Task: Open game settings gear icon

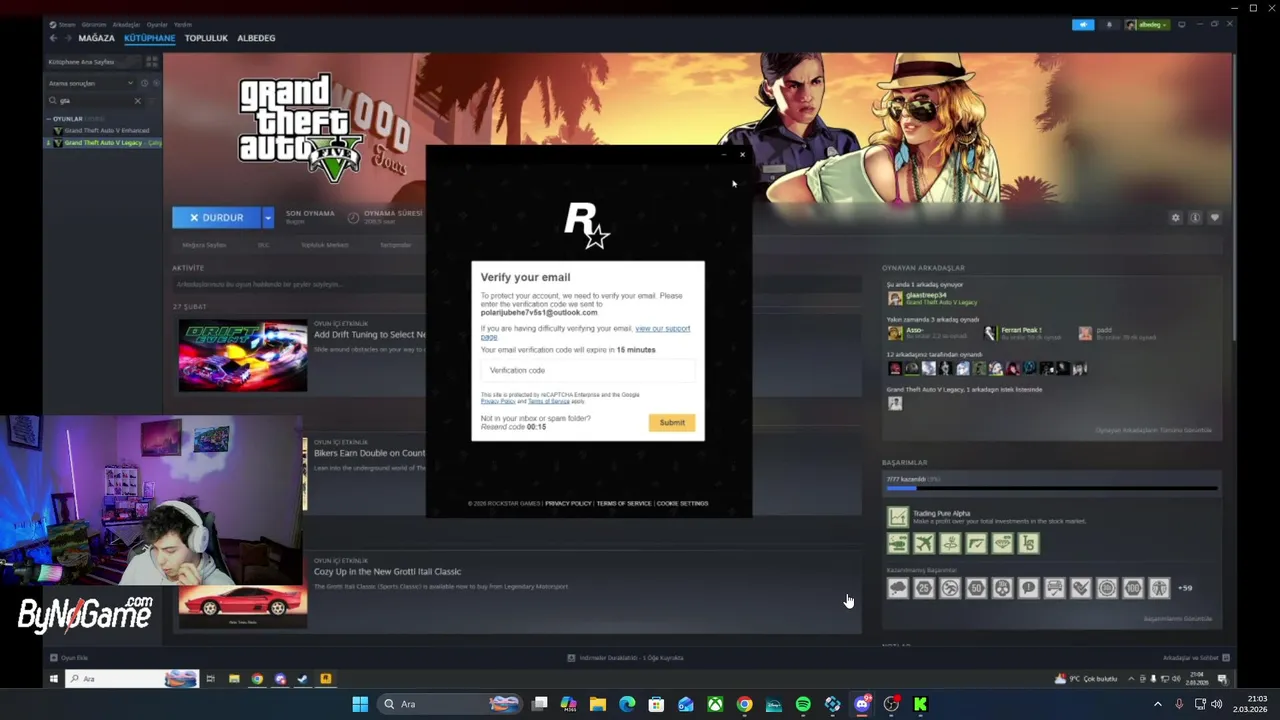Action: point(1176,217)
